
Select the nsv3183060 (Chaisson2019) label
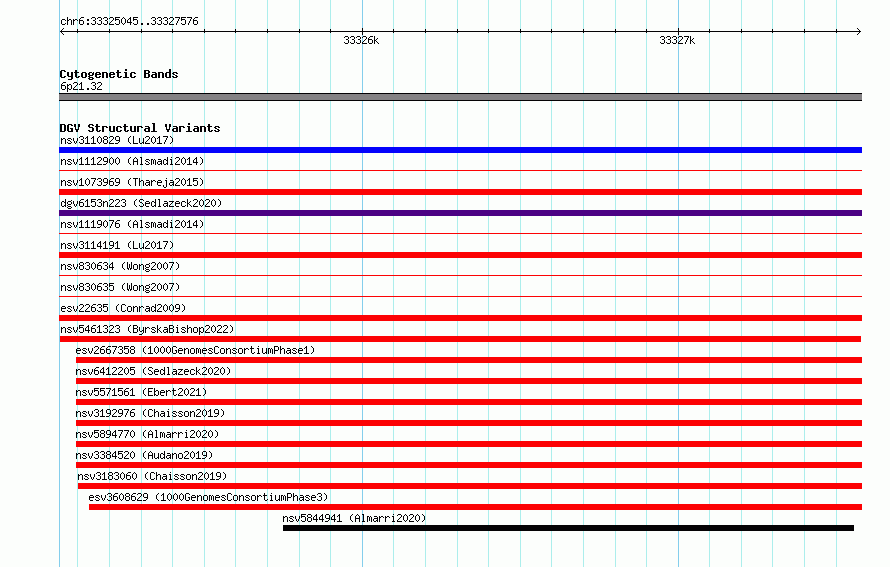(152, 476)
